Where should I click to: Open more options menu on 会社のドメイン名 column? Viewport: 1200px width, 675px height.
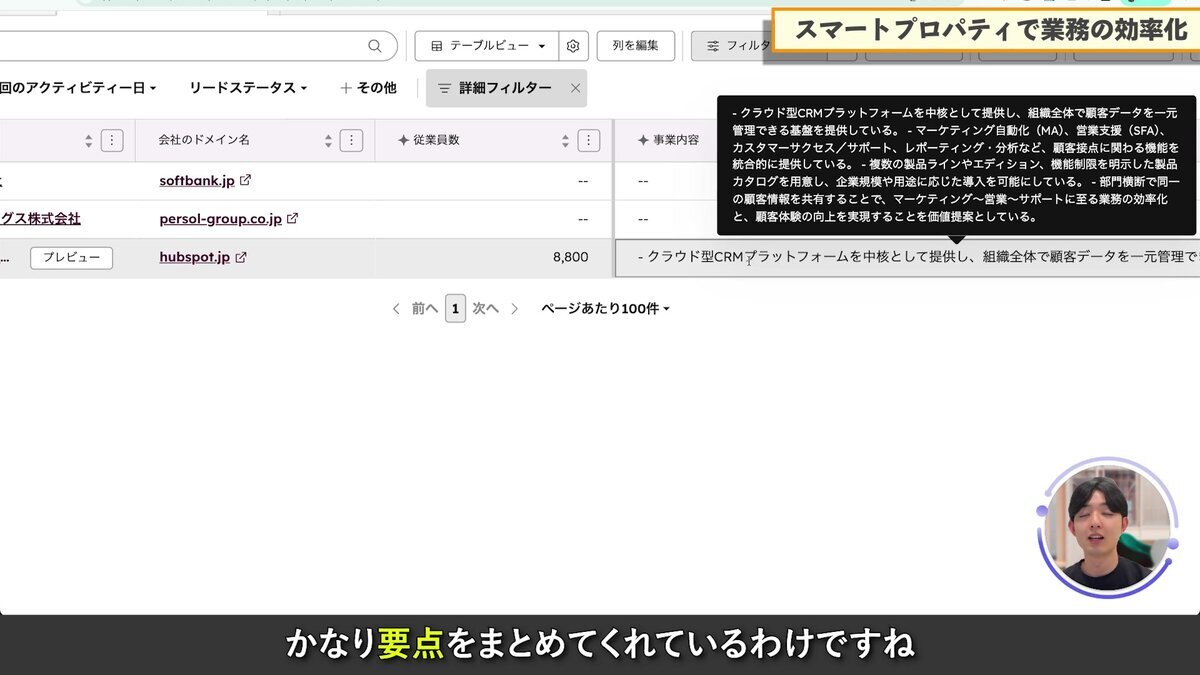352,140
